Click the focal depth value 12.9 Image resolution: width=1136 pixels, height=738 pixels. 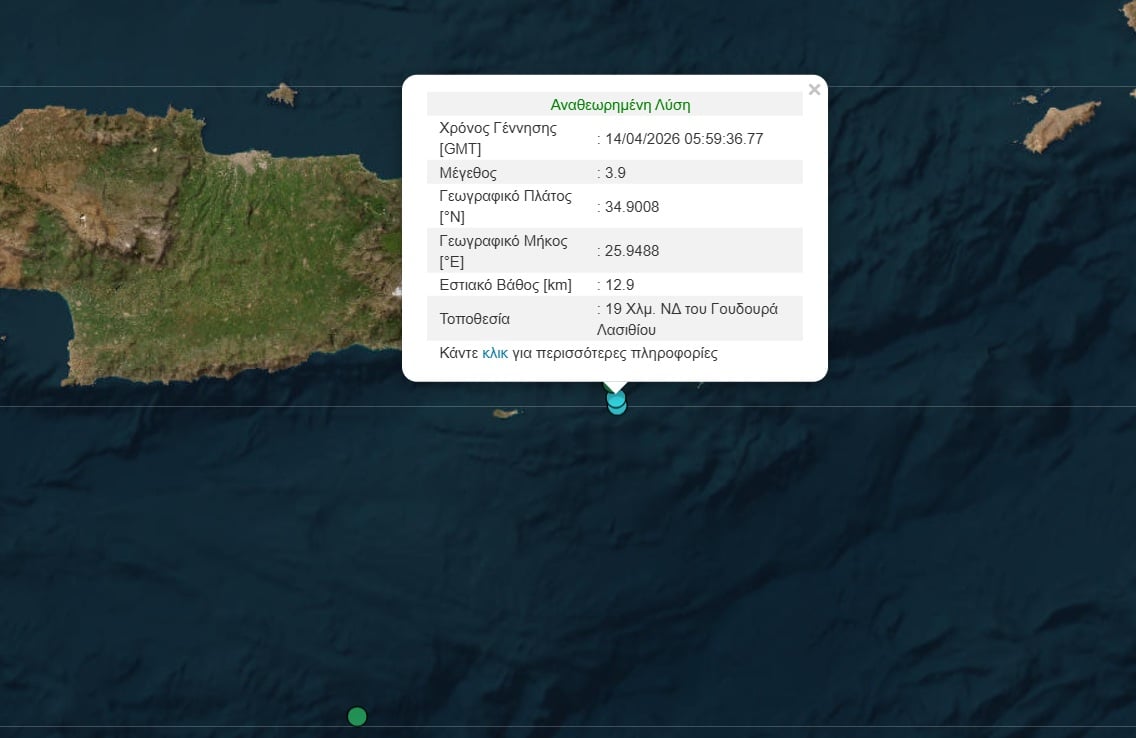coord(618,285)
